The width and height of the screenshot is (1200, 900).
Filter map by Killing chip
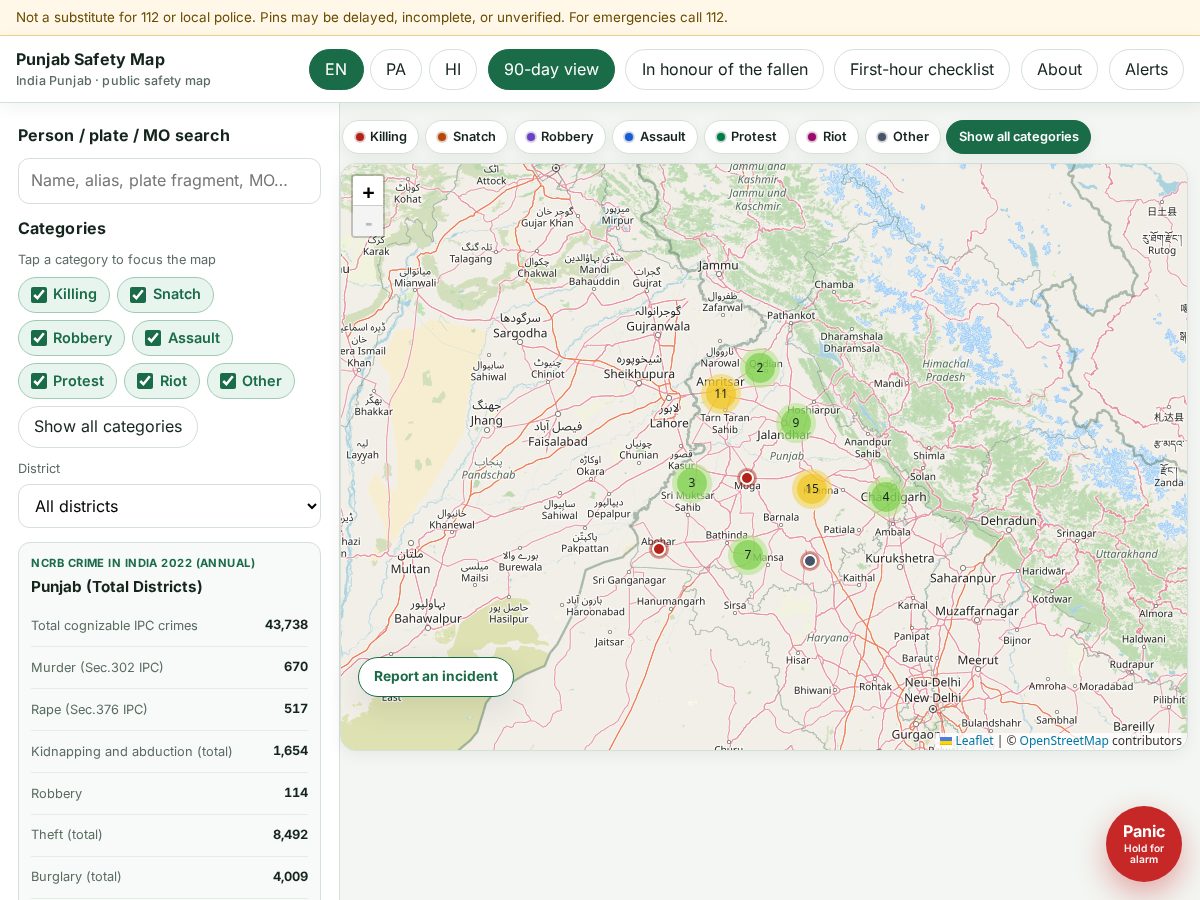[x=381, y=137]
